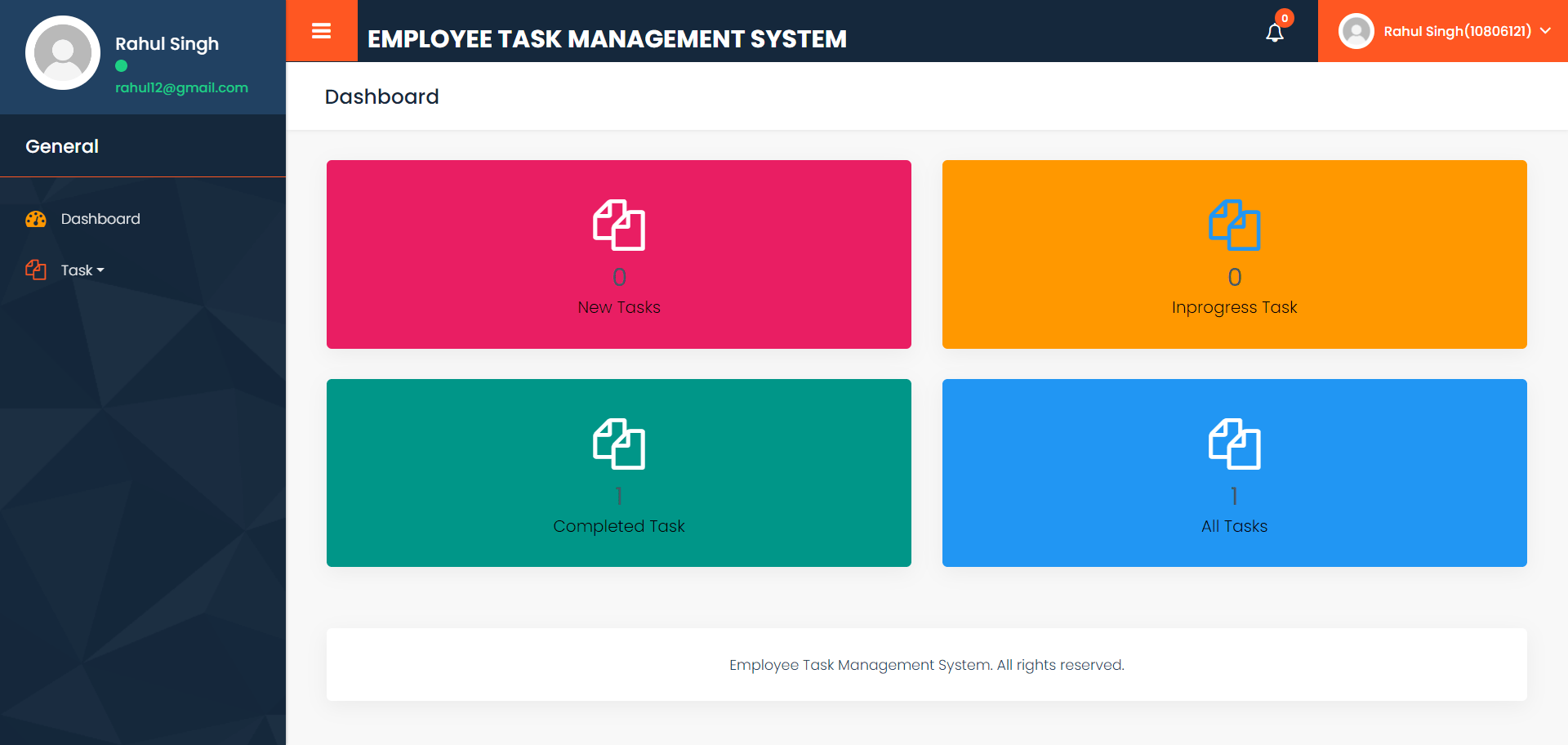This screenshot has height=745, width=1568.
Task: Click the pink New Tasks card
Action: coord(618,254)
